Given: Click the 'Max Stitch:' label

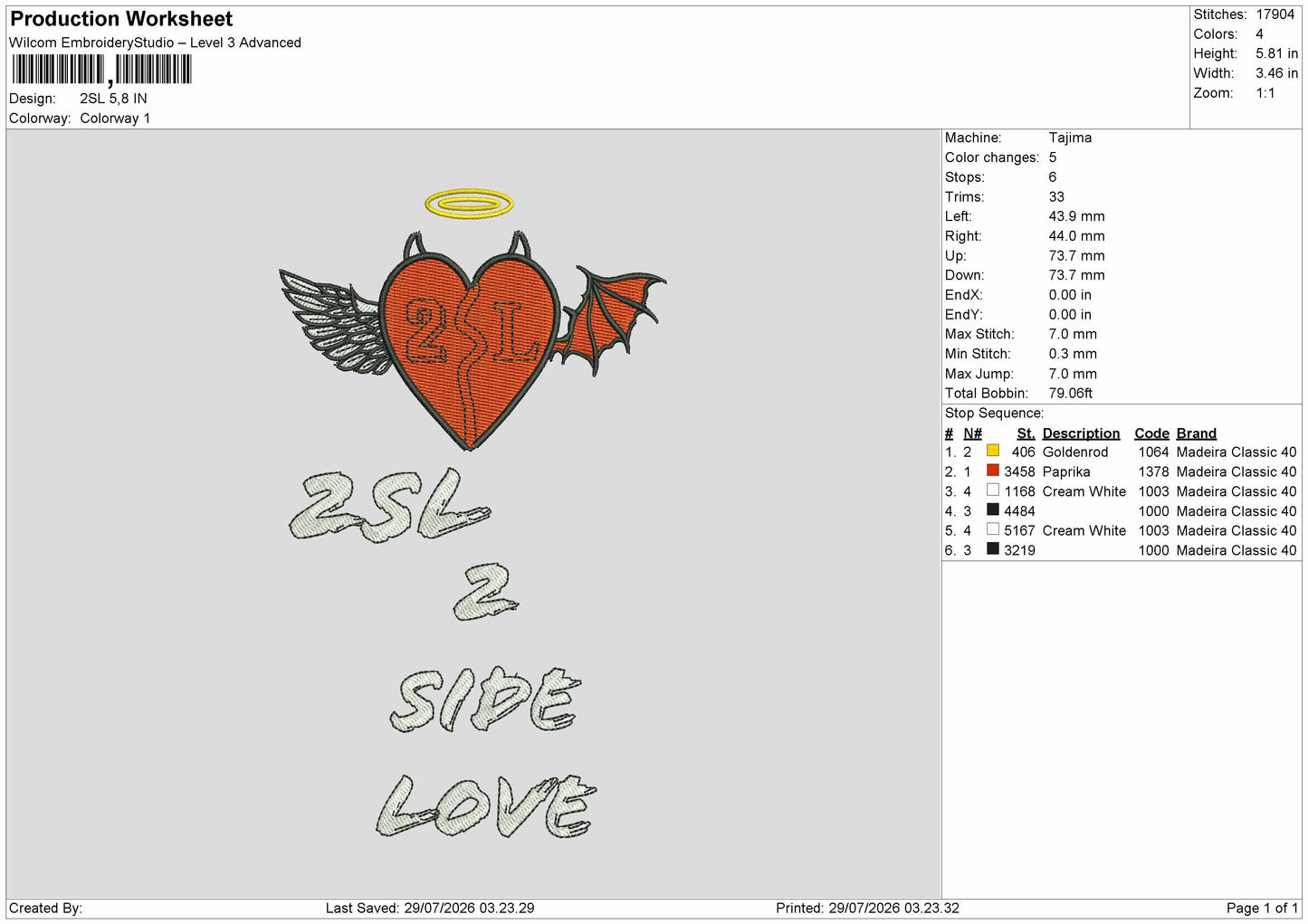Looking at the screenshot, I should pos(978,335).
